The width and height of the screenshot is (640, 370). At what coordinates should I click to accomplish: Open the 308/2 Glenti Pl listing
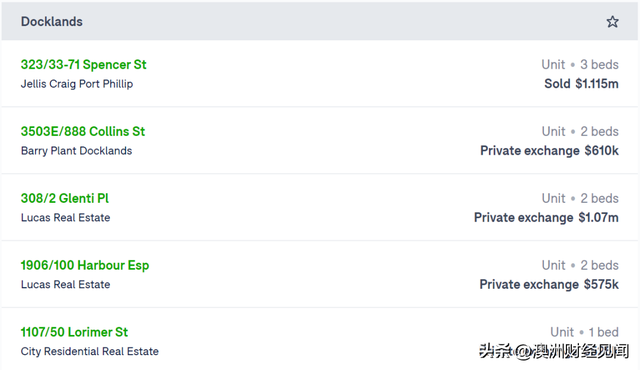click(x=64, y=198)
